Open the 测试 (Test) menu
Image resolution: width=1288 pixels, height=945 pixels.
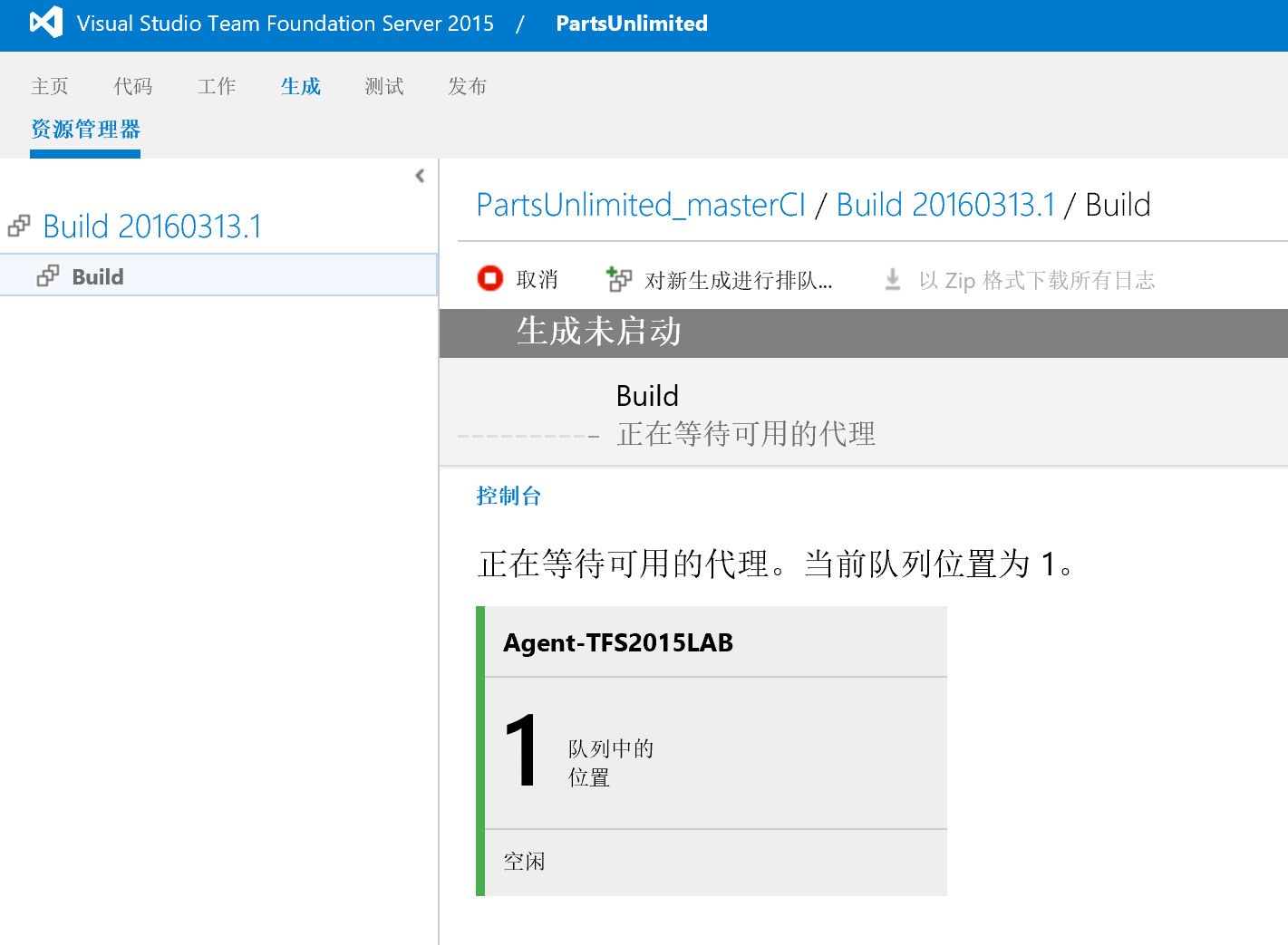coord(384,86)
